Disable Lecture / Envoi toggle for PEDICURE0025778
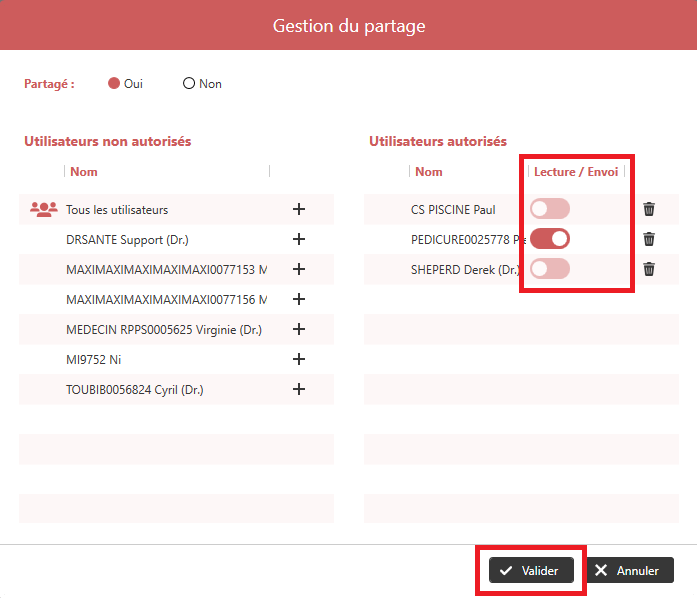 point(550,239)
